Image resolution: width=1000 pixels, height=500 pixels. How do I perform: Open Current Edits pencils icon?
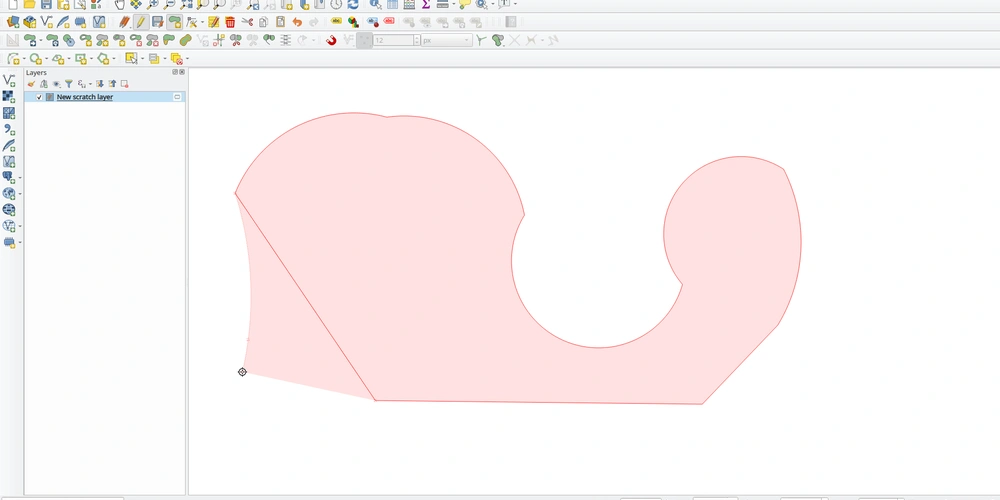click(124, 22)
